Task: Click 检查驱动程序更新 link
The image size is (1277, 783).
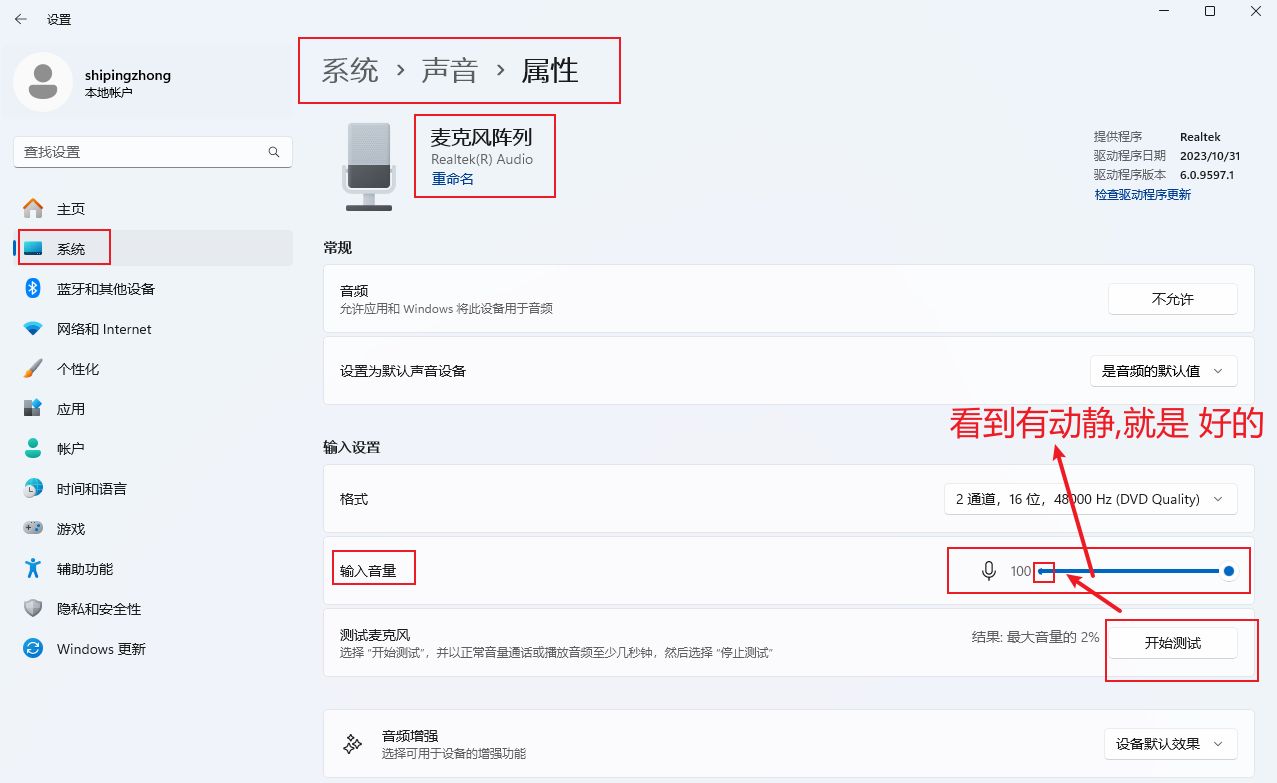Action: [x=1142, y=195]
